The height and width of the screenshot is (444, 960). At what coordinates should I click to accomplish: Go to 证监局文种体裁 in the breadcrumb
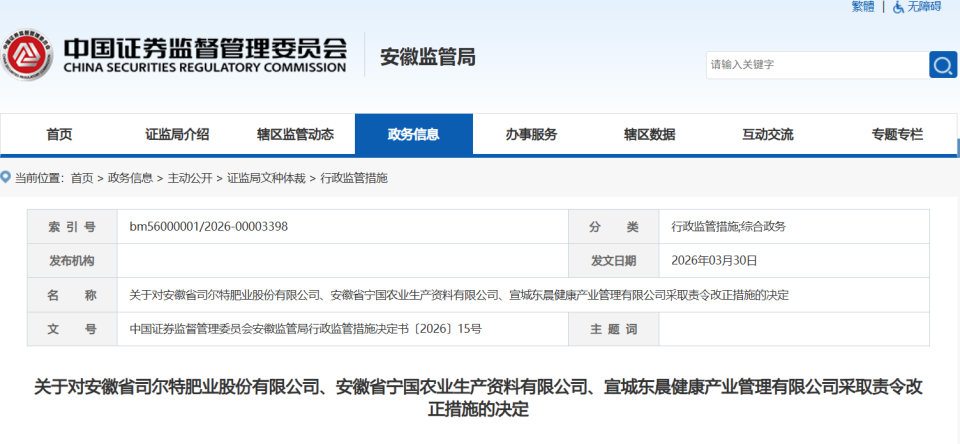[266, 178]
